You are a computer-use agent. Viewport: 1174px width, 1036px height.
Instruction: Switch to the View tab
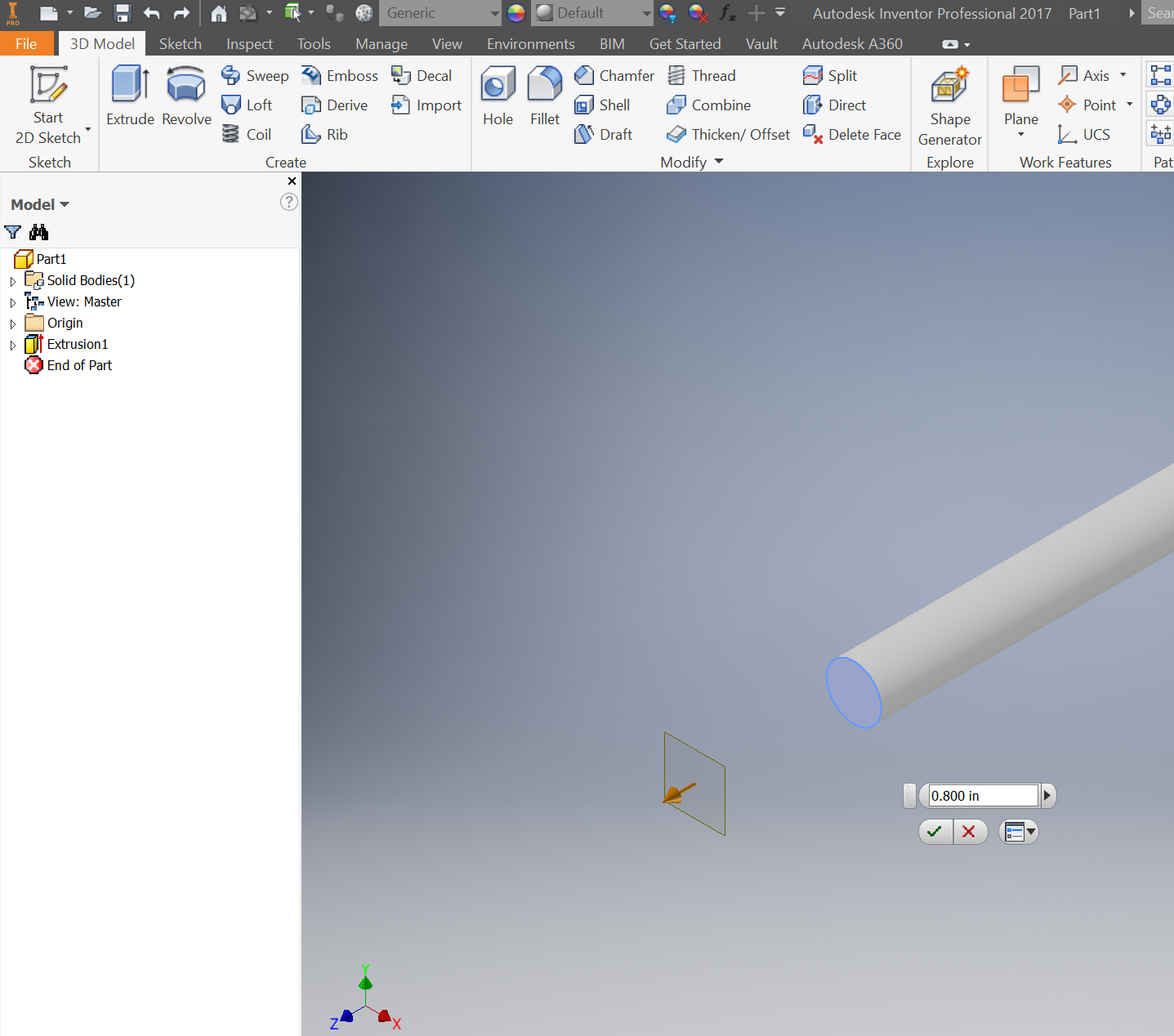point(447,44)
